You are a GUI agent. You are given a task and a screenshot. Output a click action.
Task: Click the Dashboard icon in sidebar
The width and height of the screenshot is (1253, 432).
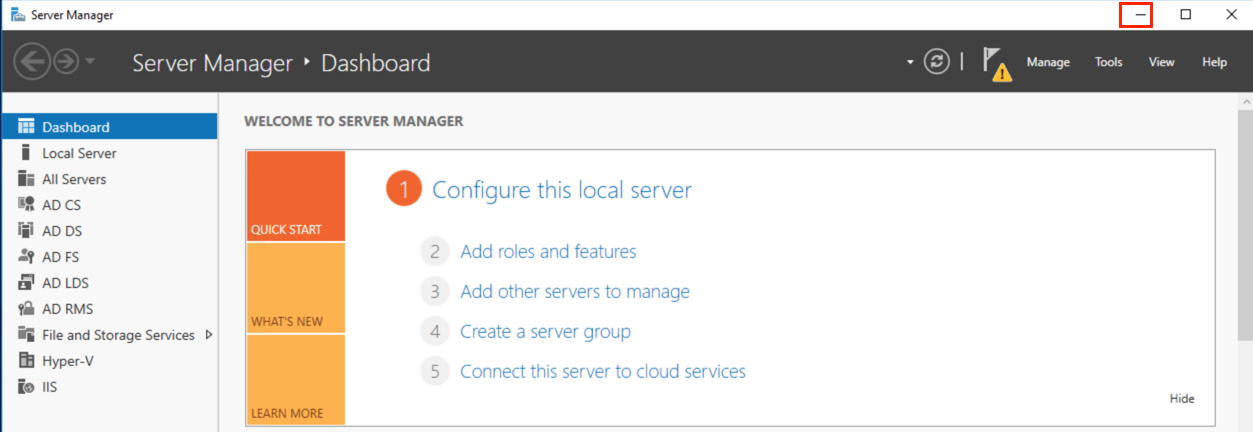tap(27, 127)
